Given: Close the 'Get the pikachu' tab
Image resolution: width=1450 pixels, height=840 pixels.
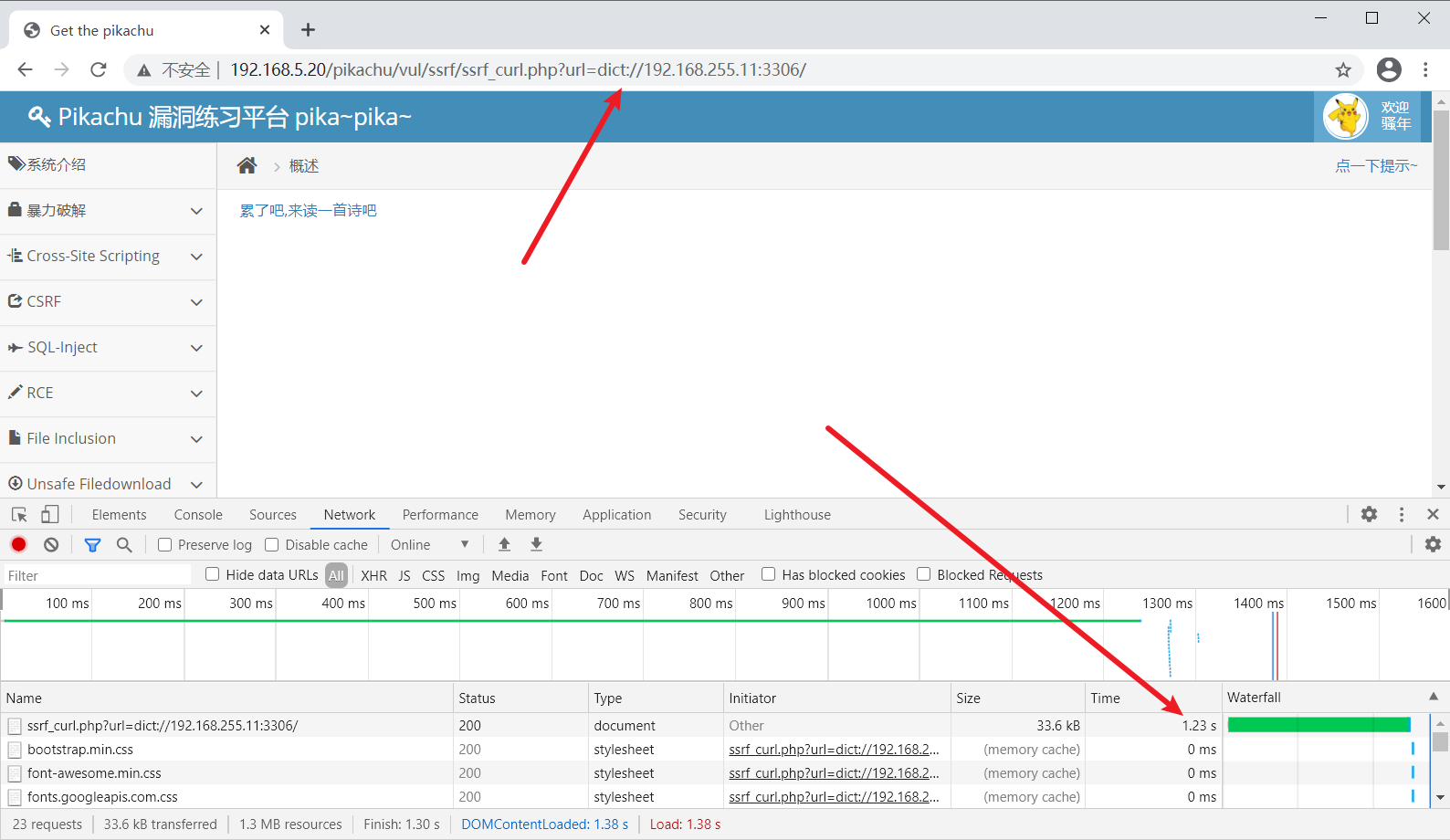Looking at the screenshot, I should coord(265,30).
